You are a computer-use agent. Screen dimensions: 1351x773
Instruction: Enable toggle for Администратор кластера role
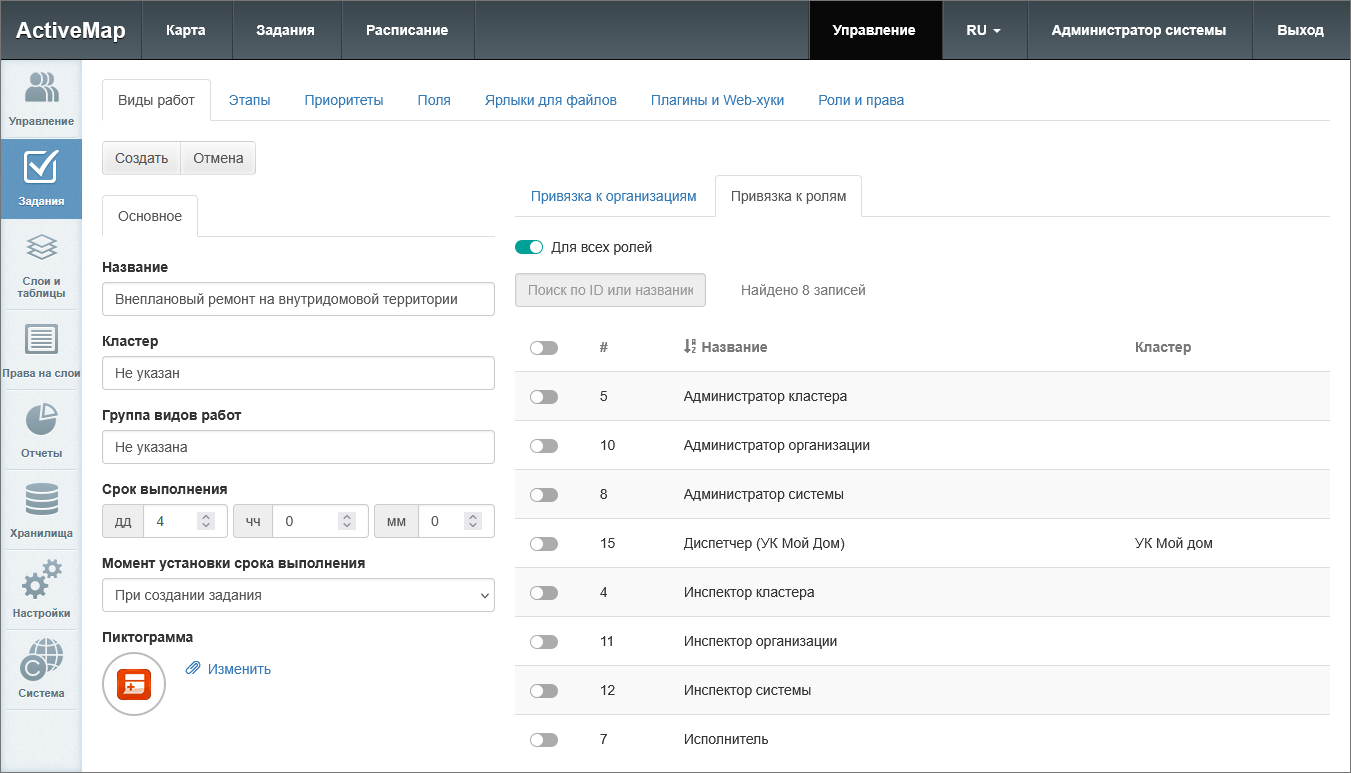coord(544,397)
